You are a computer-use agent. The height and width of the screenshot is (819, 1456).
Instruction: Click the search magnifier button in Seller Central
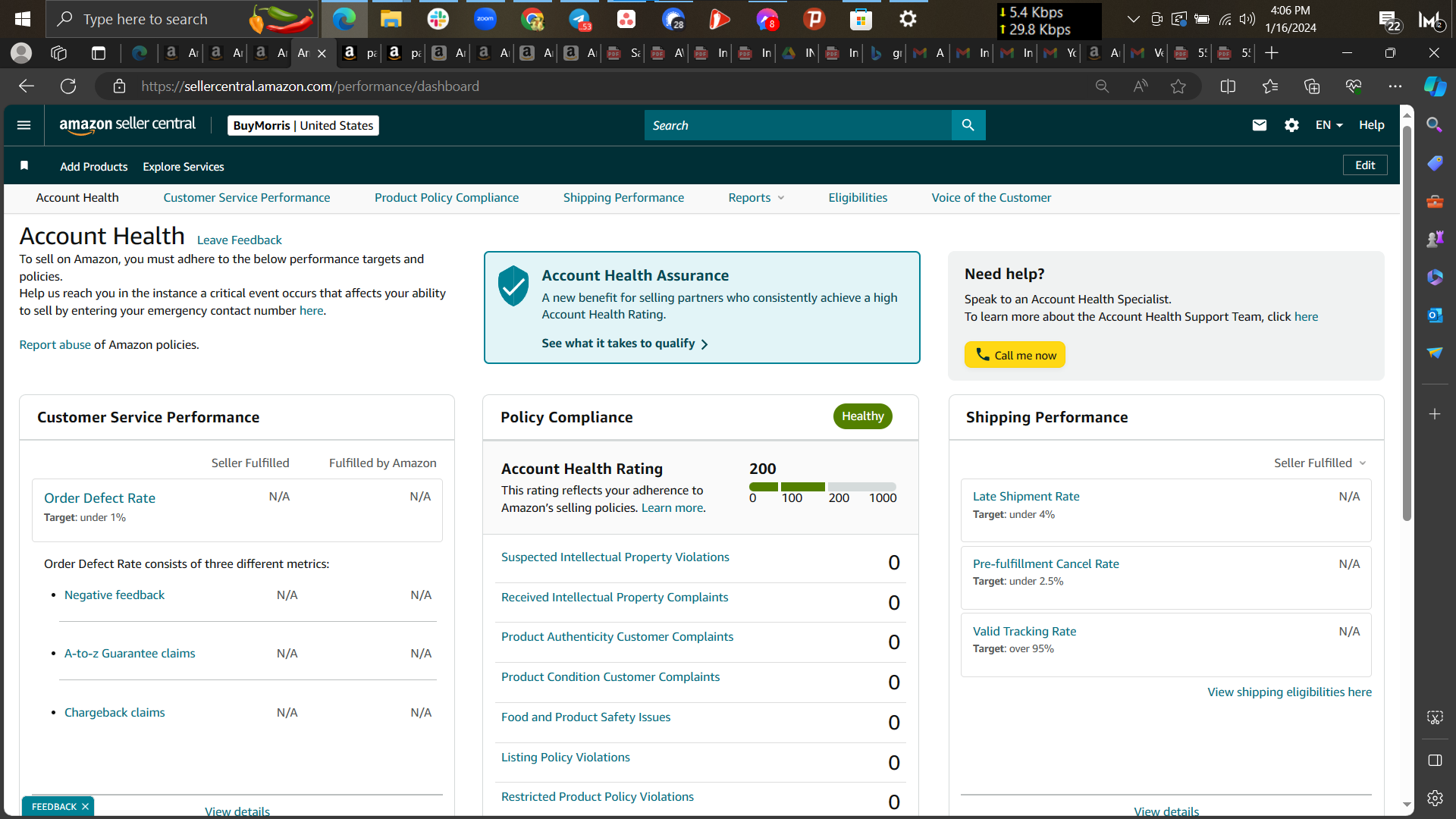(968, 125)
